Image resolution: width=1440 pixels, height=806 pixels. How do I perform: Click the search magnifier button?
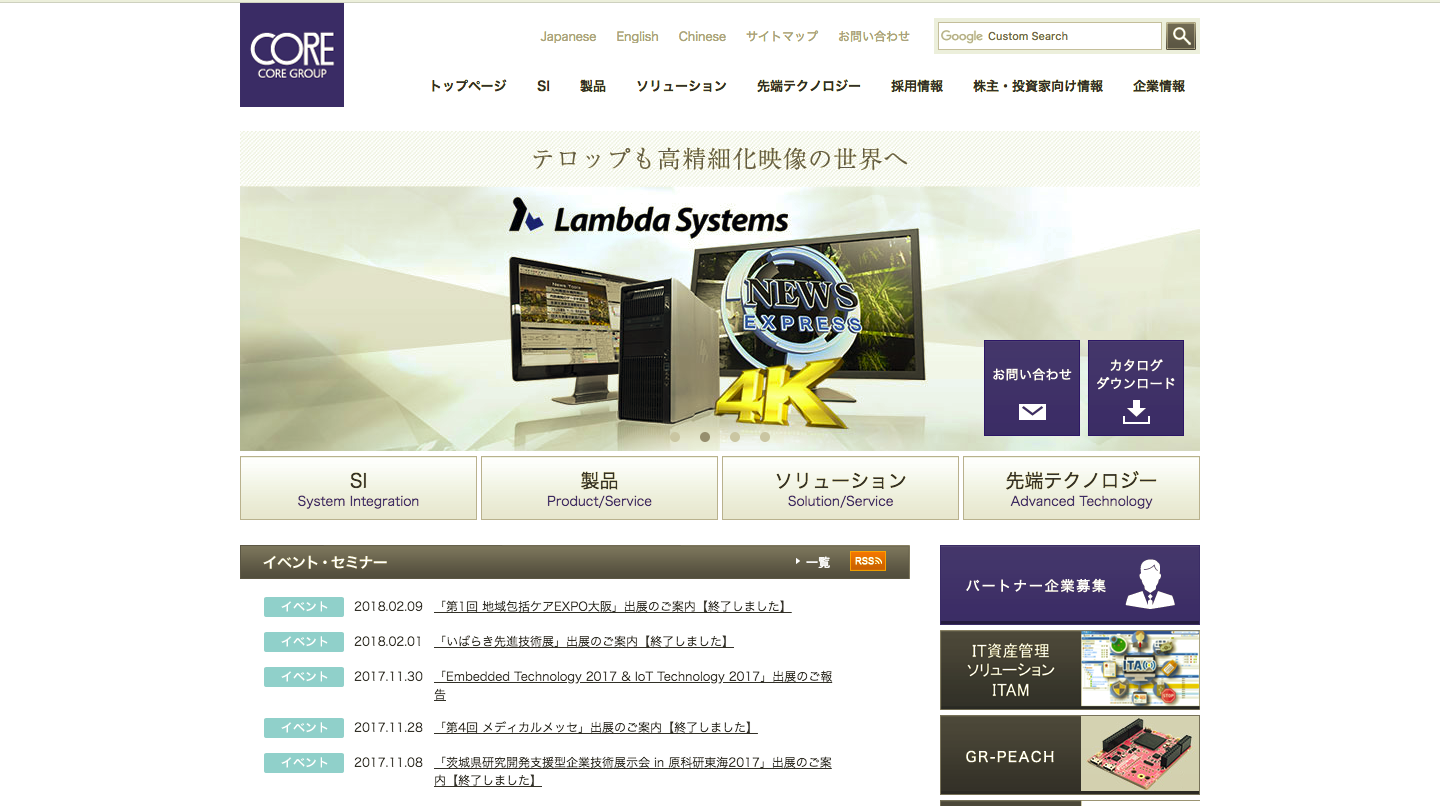(1181, 36)
